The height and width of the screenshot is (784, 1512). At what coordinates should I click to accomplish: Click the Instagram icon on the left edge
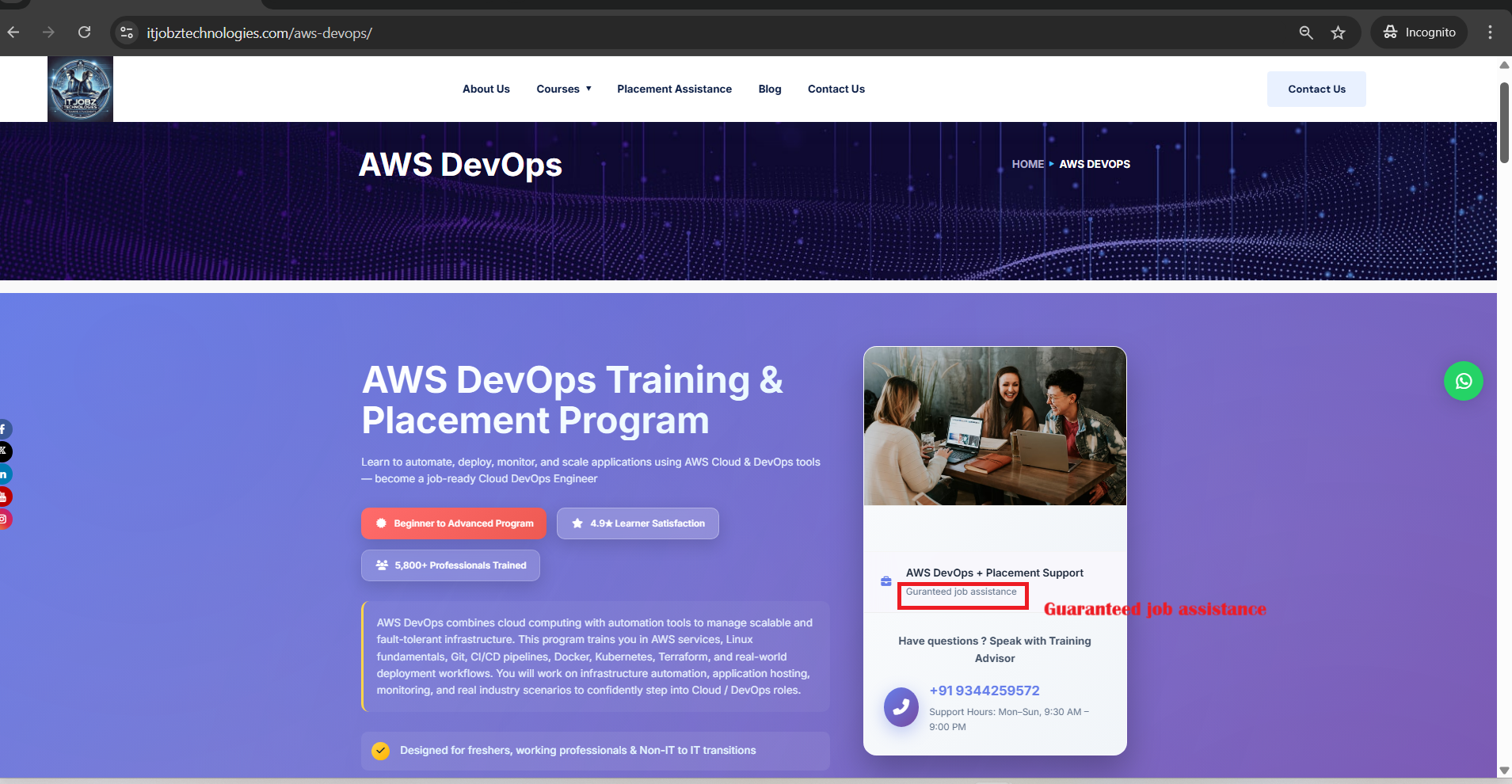(5, 519)
